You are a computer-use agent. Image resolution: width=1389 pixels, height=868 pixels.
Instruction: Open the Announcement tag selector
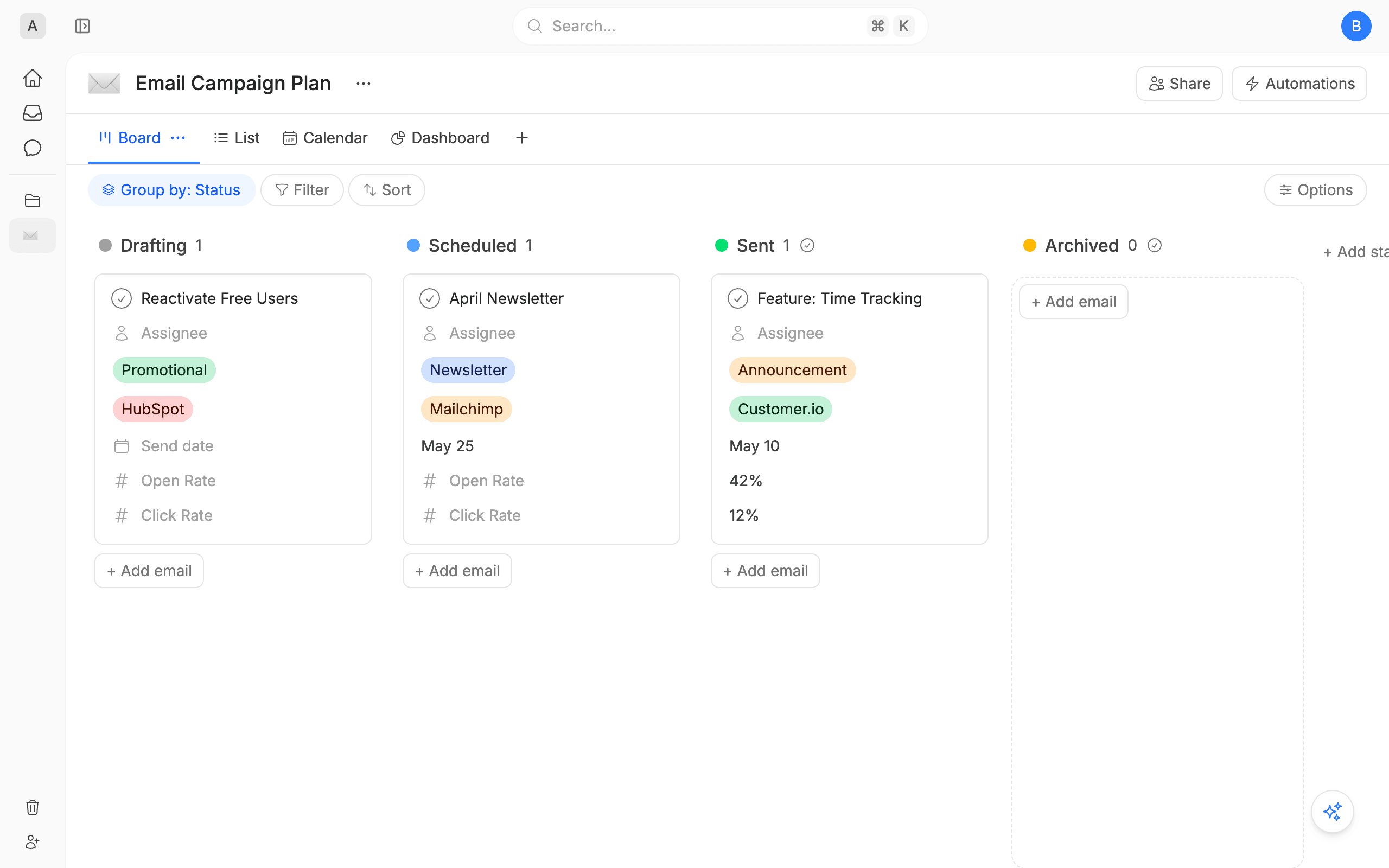coord(792,369)
